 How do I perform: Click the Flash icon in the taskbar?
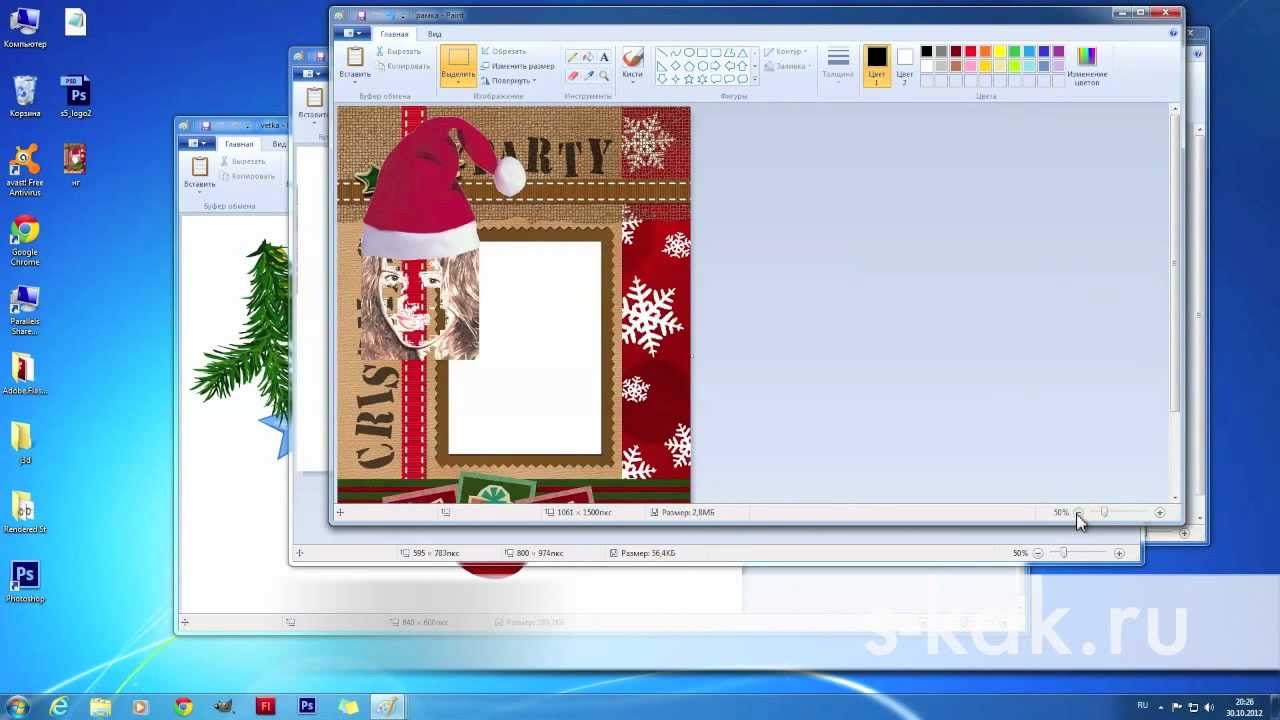tap(266, 706)
